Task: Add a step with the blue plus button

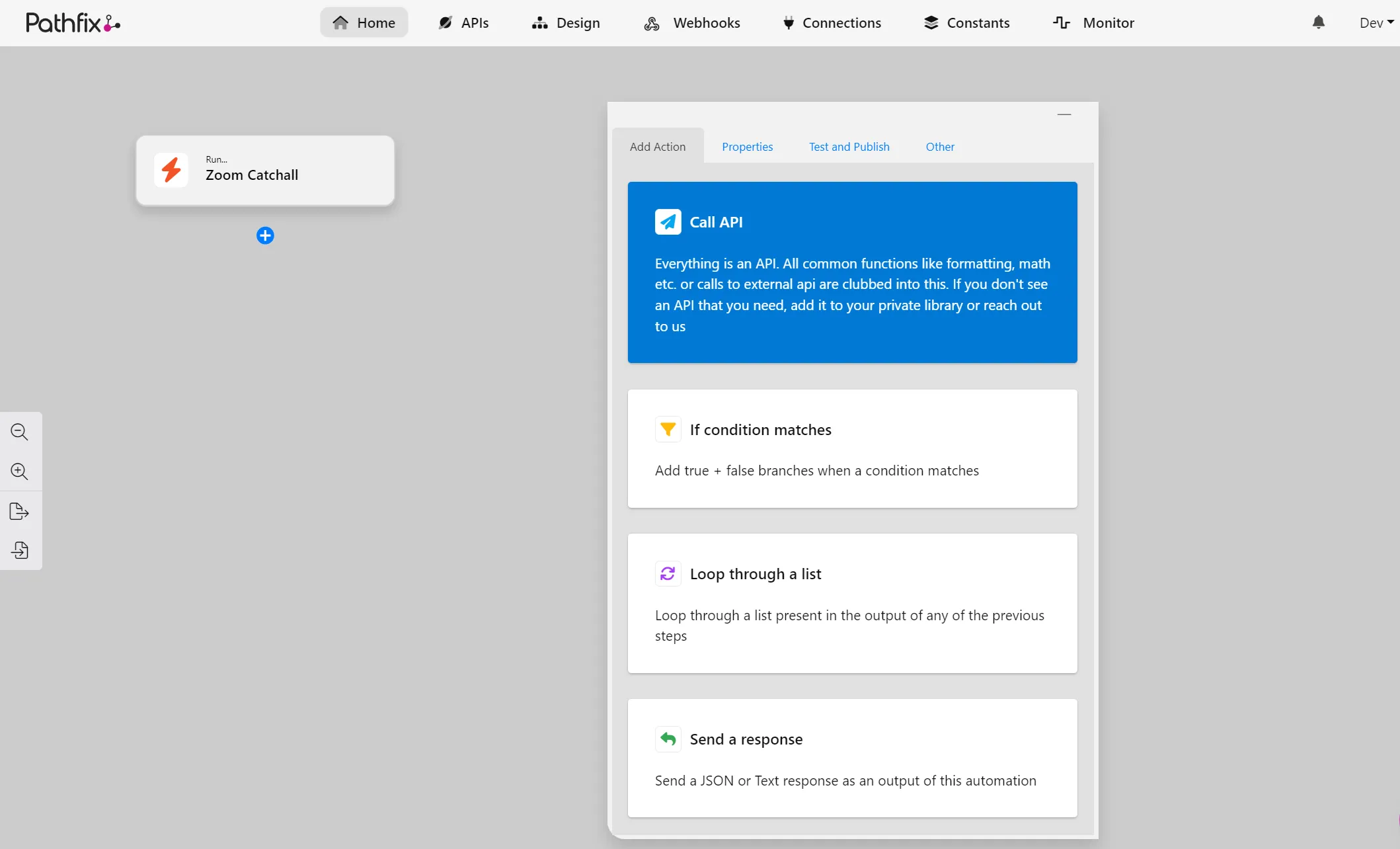Action: click(265, 235)
